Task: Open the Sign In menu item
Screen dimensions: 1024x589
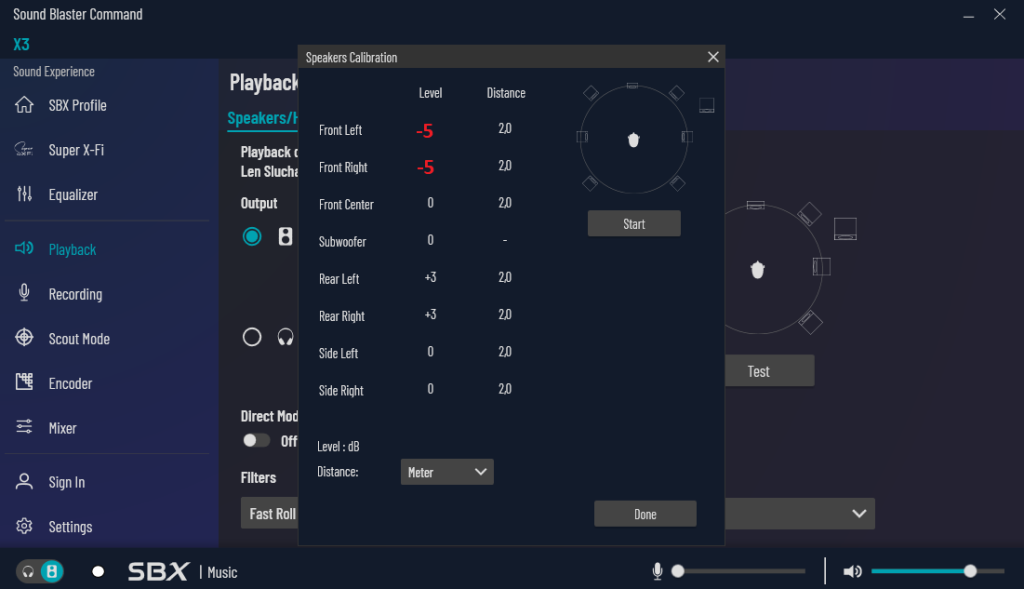Action: coord(66,482)
